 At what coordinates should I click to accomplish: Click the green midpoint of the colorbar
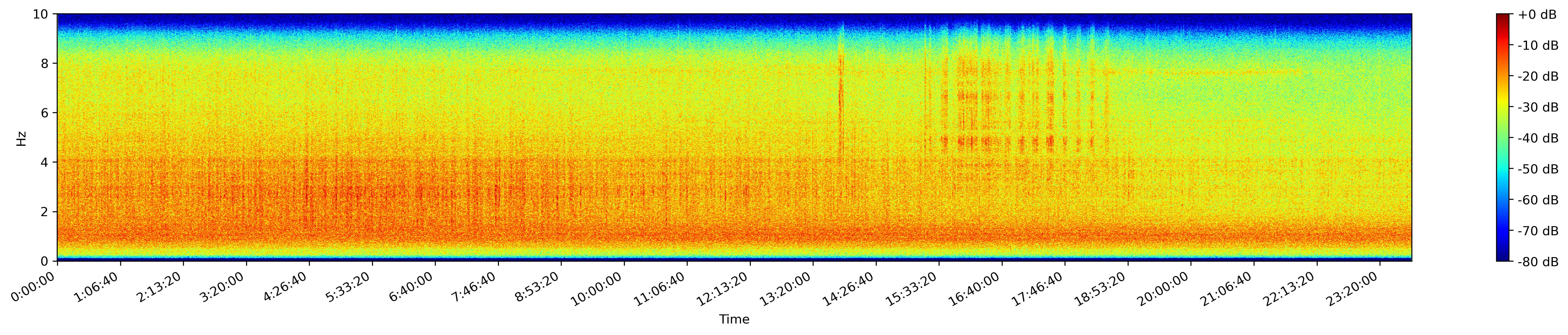pyautogui.click(x=1503, y=138)
